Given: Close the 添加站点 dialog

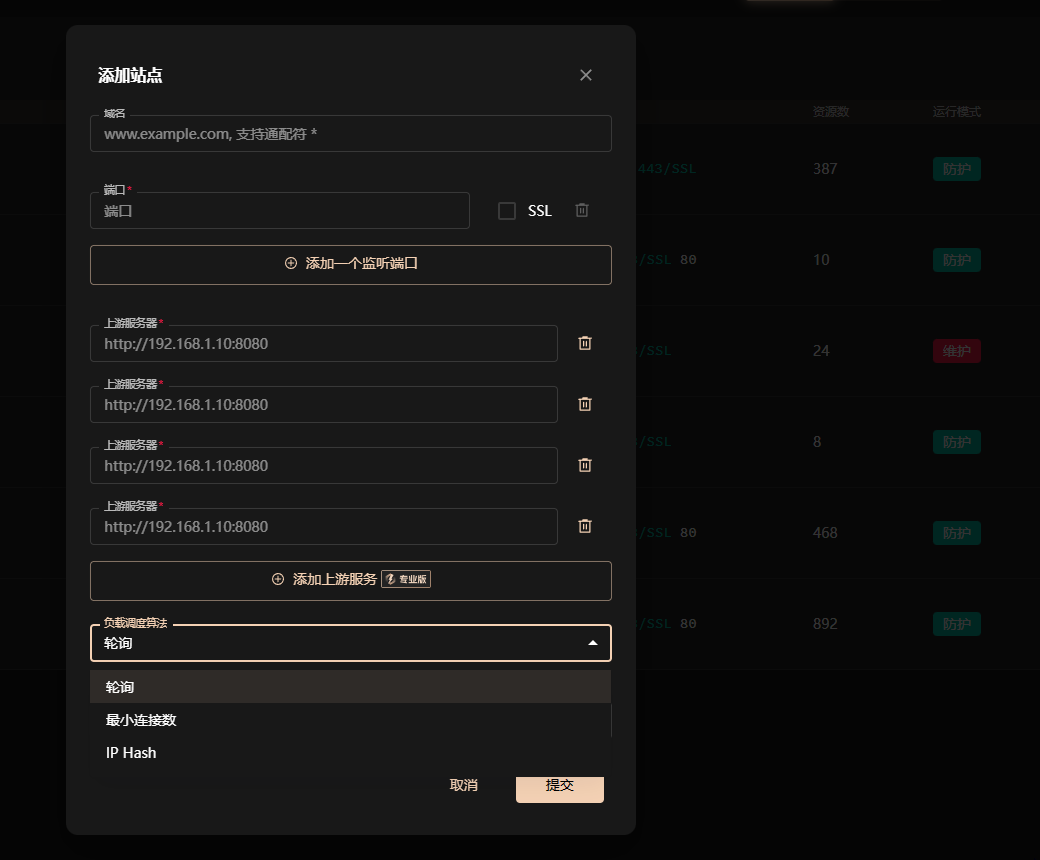Looking at the screenshot, I should (586, 75).
